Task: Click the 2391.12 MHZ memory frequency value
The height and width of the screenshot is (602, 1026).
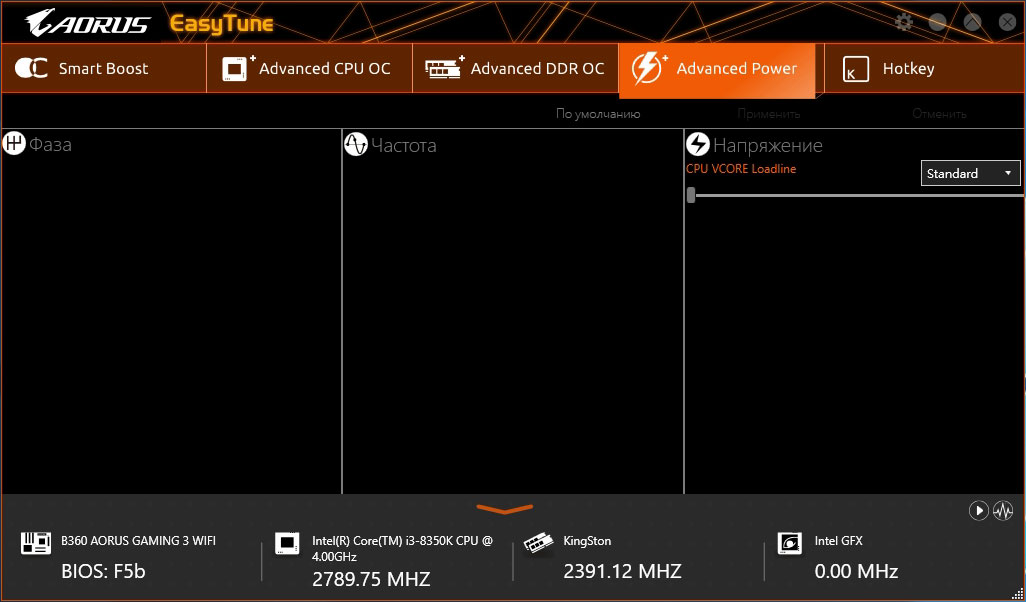Action: pyautogui.click(x=622, y=571)
